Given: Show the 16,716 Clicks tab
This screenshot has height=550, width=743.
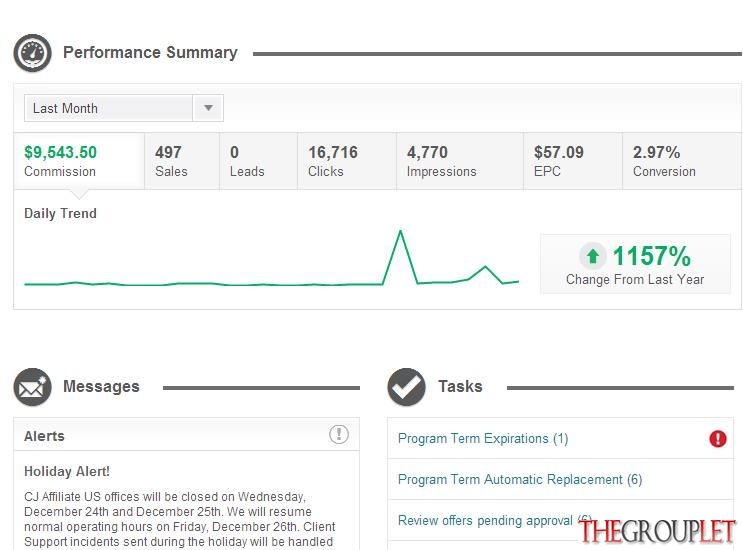Looking at the screenshot, I should (x=347, y=161).
